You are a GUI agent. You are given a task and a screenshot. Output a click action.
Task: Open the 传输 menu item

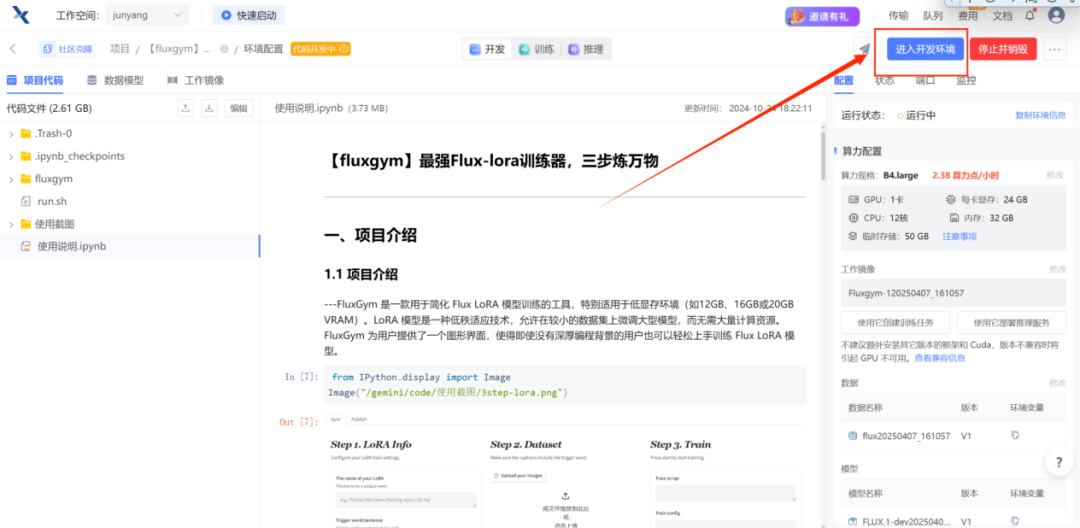897,16
